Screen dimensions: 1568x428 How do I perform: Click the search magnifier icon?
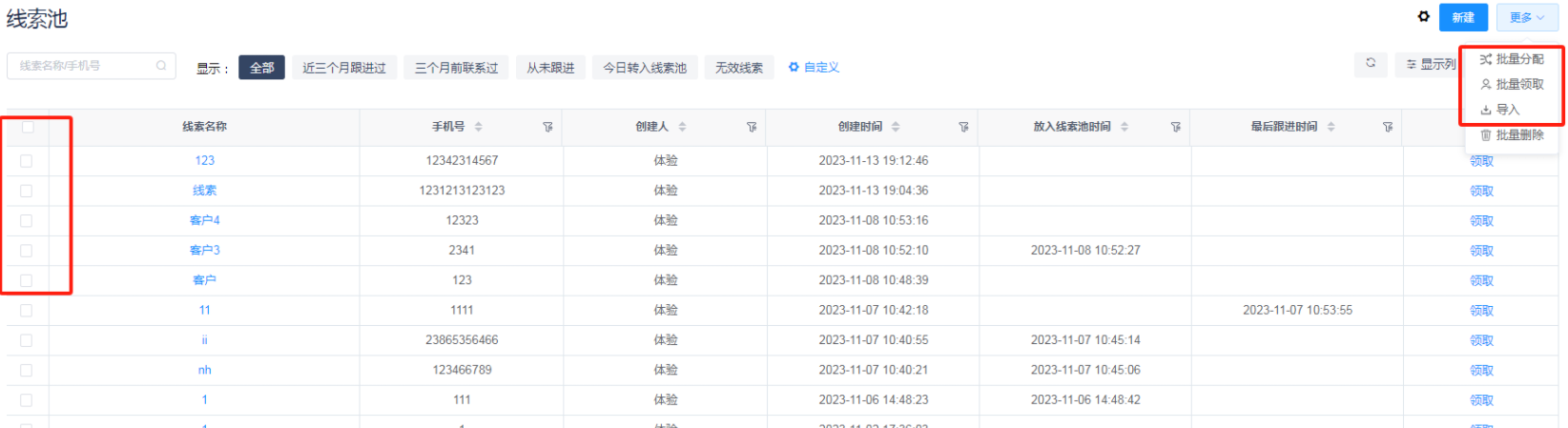click(161, 66)
